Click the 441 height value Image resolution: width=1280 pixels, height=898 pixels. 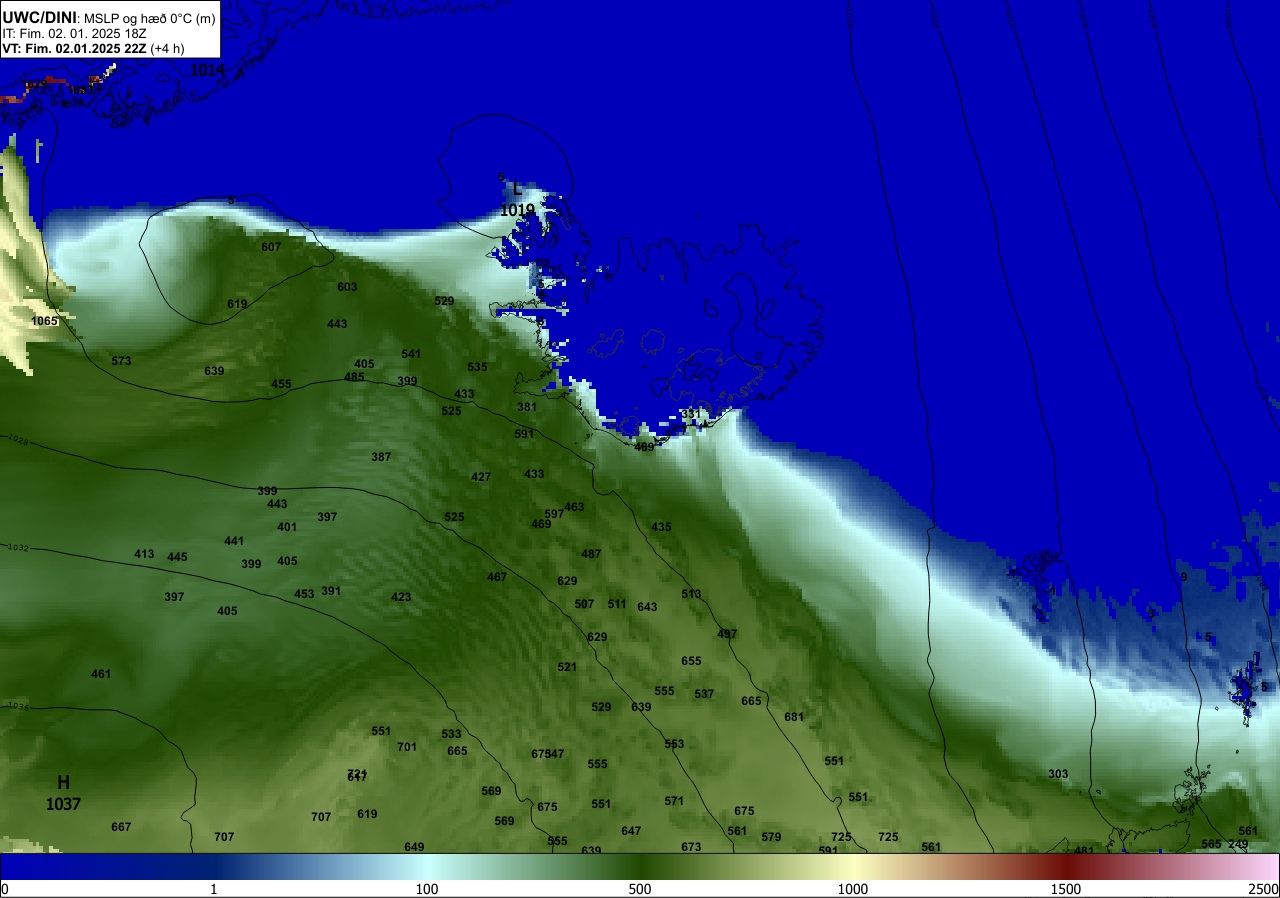234,541
